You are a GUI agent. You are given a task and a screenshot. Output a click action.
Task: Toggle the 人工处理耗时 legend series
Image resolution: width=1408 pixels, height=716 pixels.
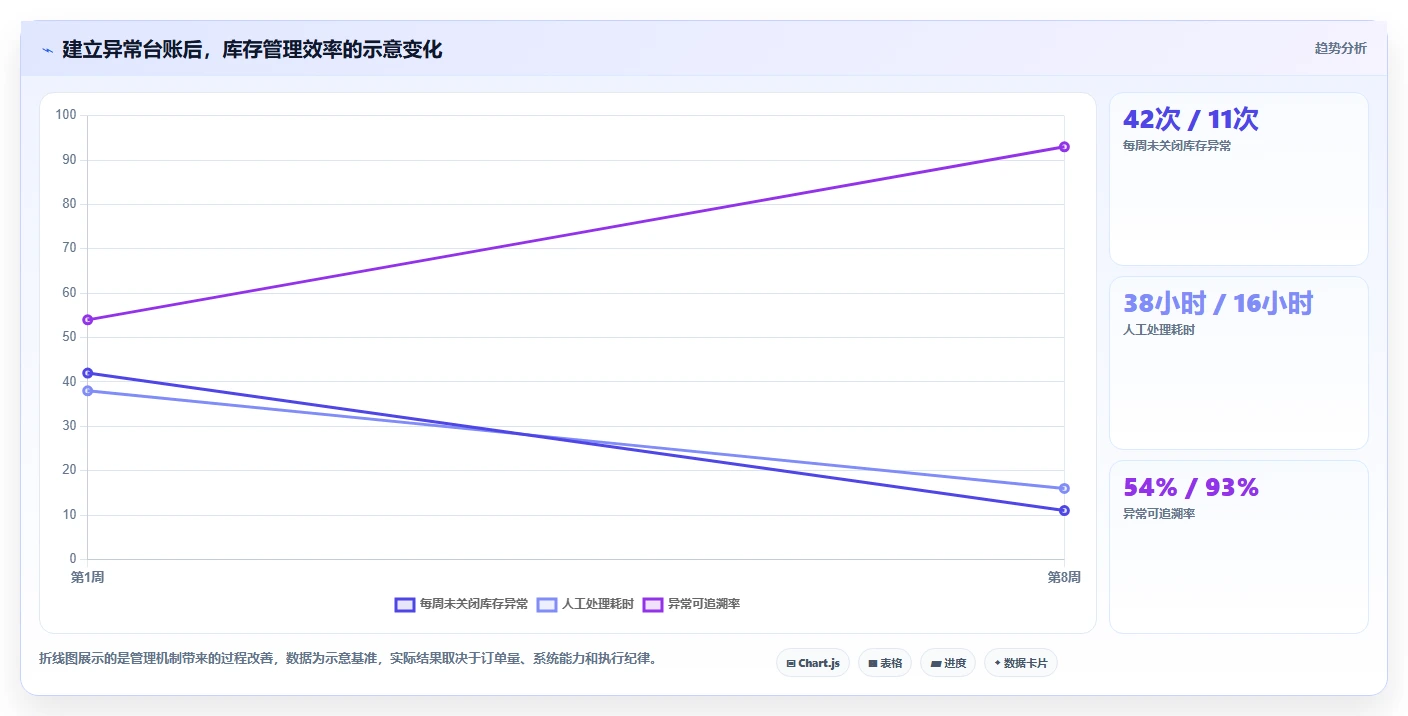coord(585,604)
